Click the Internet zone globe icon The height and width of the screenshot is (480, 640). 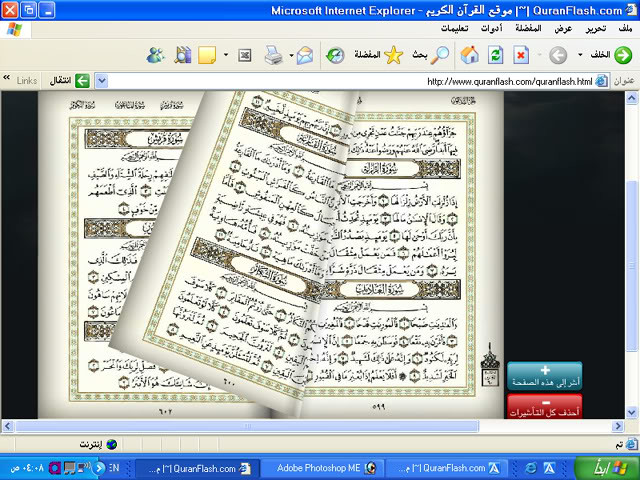tap(111, 444)
